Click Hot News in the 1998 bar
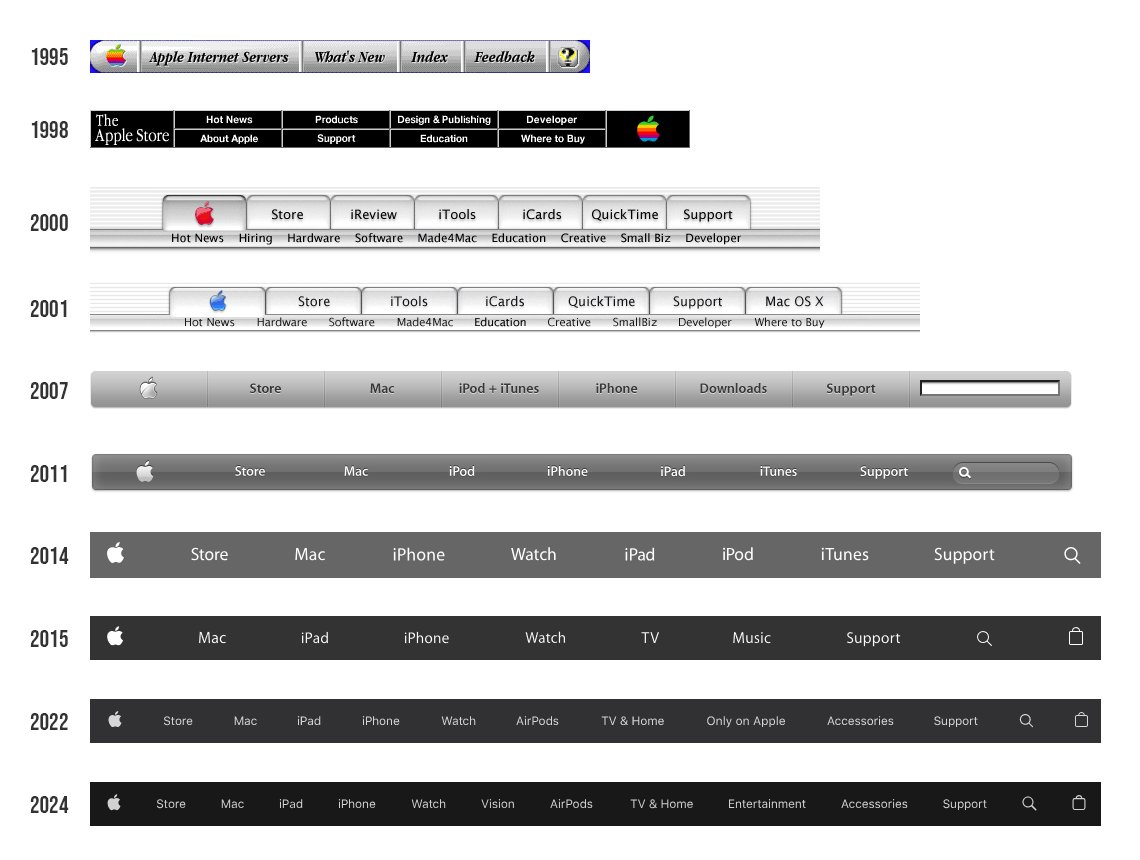The height and width of the screenshot is (860, 1140). (229, 119)
